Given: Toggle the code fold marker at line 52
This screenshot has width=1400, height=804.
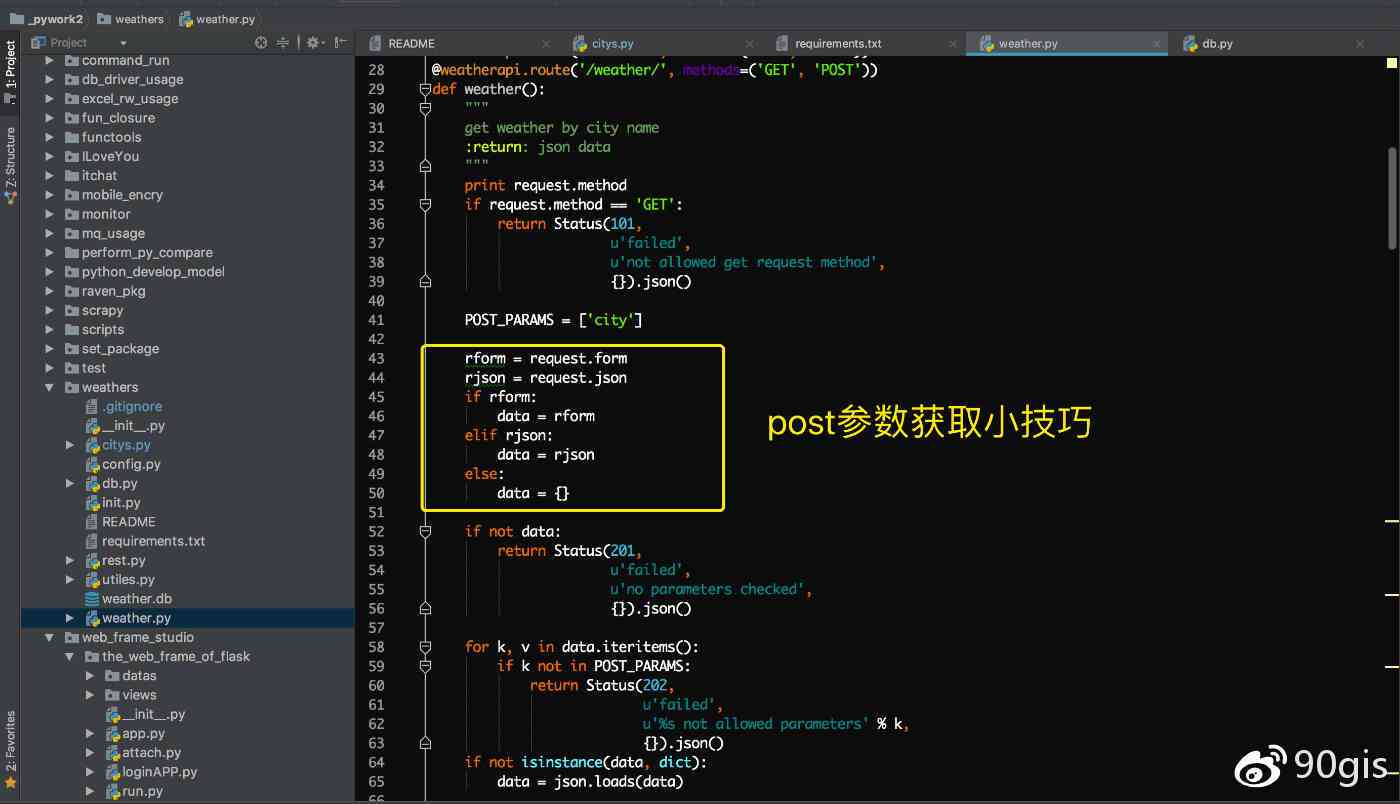Looking at the screenshot, I should tap(424, 530).
